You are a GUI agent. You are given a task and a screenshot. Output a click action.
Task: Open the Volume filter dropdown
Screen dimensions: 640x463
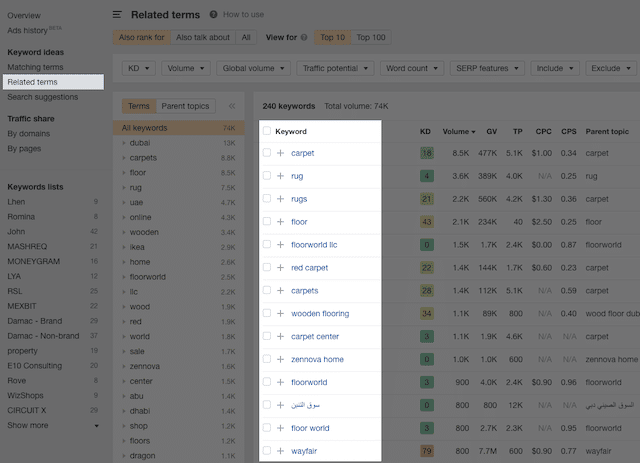(186, 68)
